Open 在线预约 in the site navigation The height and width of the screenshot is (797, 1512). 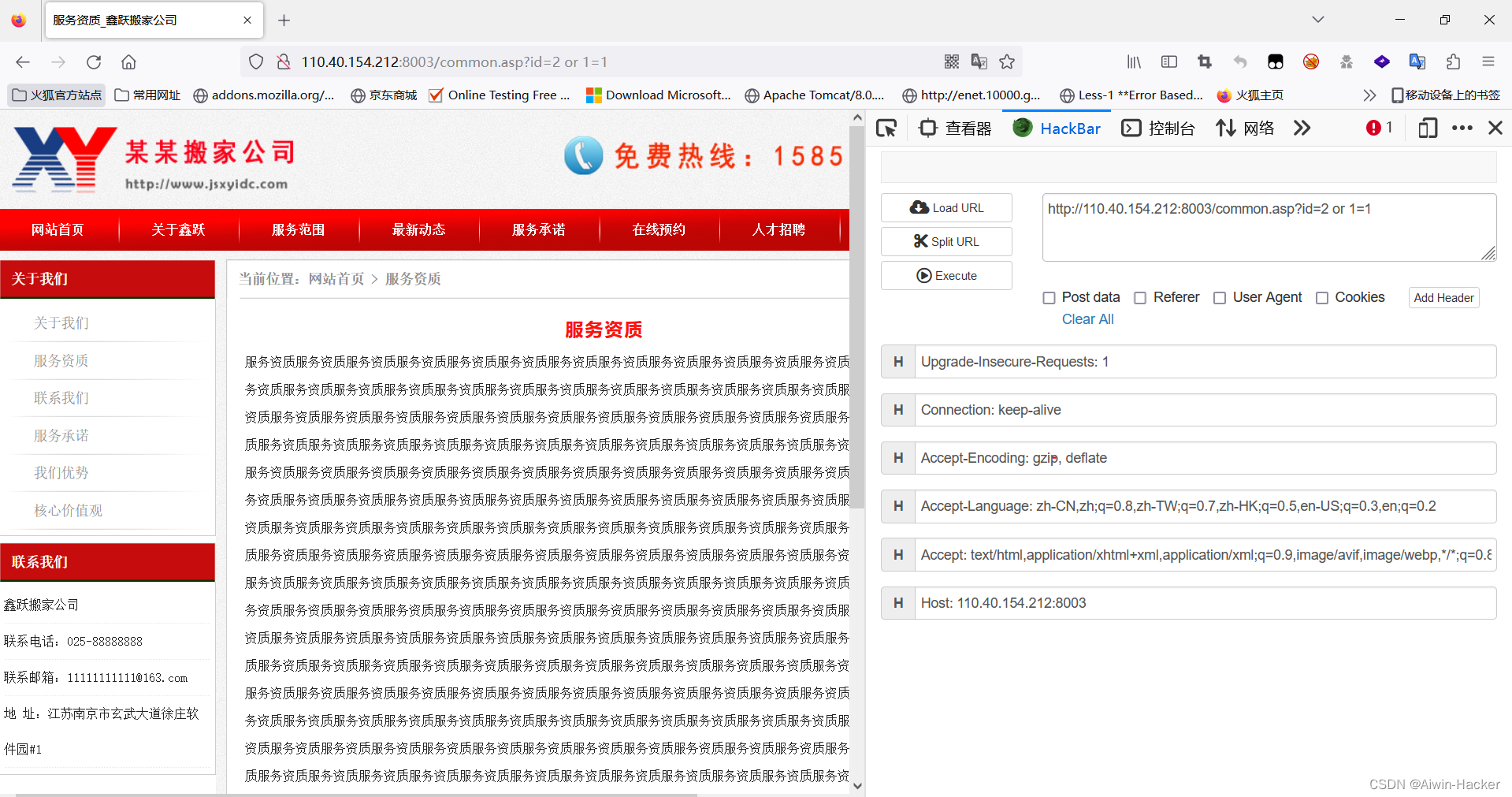(x=659, y=229)
